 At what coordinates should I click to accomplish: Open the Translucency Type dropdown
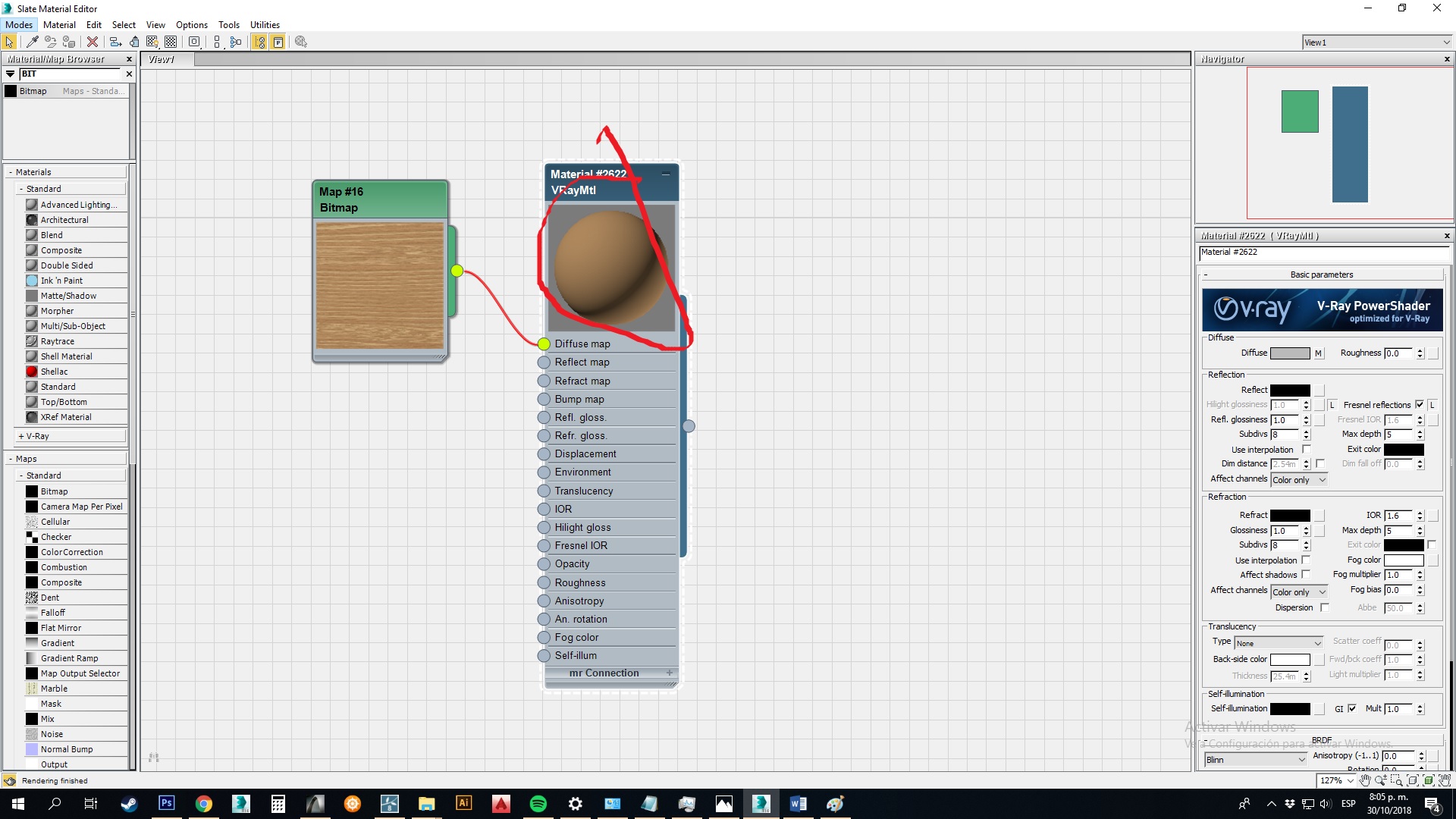coord(1279,643)
